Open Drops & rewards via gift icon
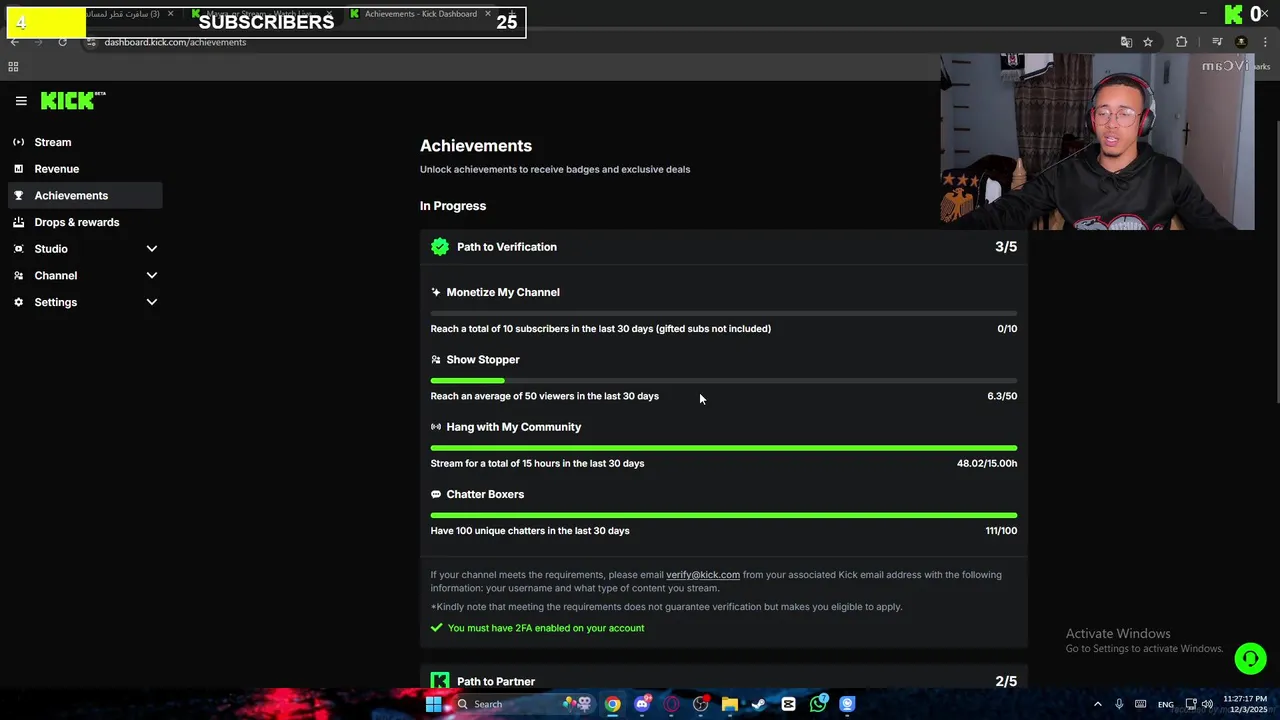The height and width of the screenshot is (720, 1280). tap(18, 222)
